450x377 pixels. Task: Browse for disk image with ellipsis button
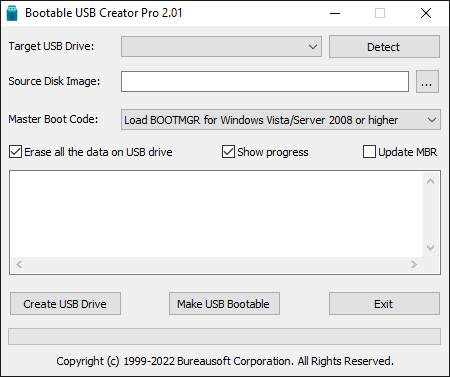427,81
